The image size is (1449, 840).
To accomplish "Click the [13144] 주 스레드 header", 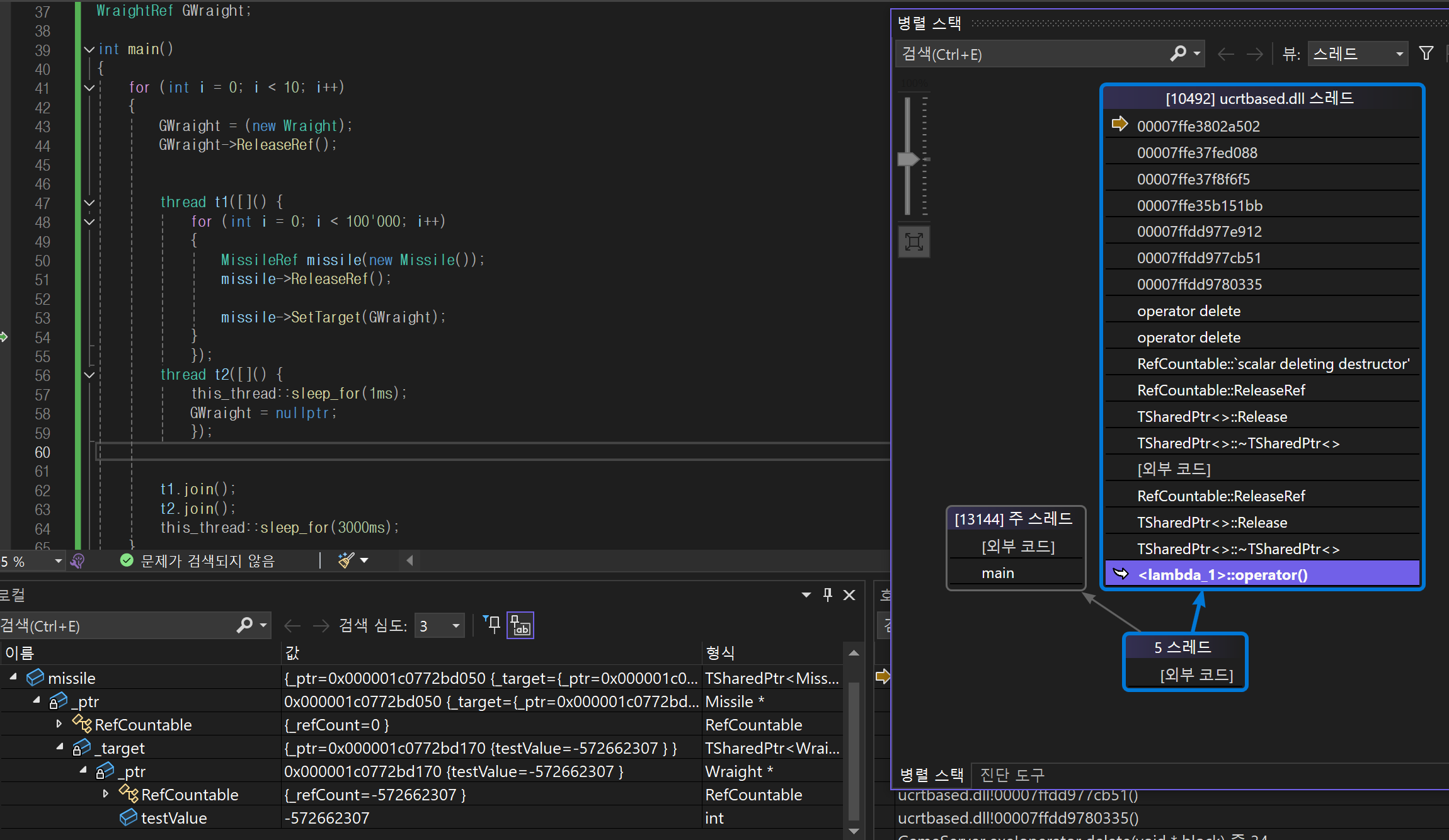I will coord(1014,519).
